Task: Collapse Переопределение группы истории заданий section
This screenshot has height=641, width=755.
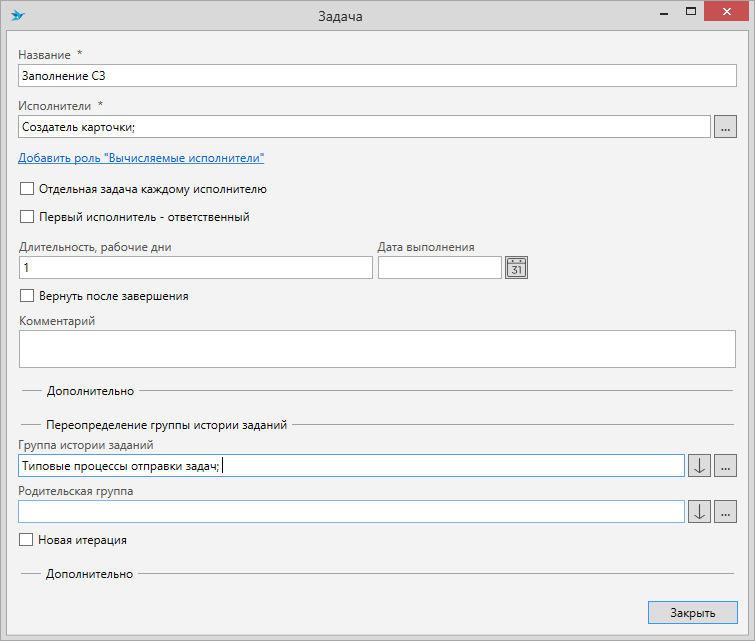Action: click(167, 425)
